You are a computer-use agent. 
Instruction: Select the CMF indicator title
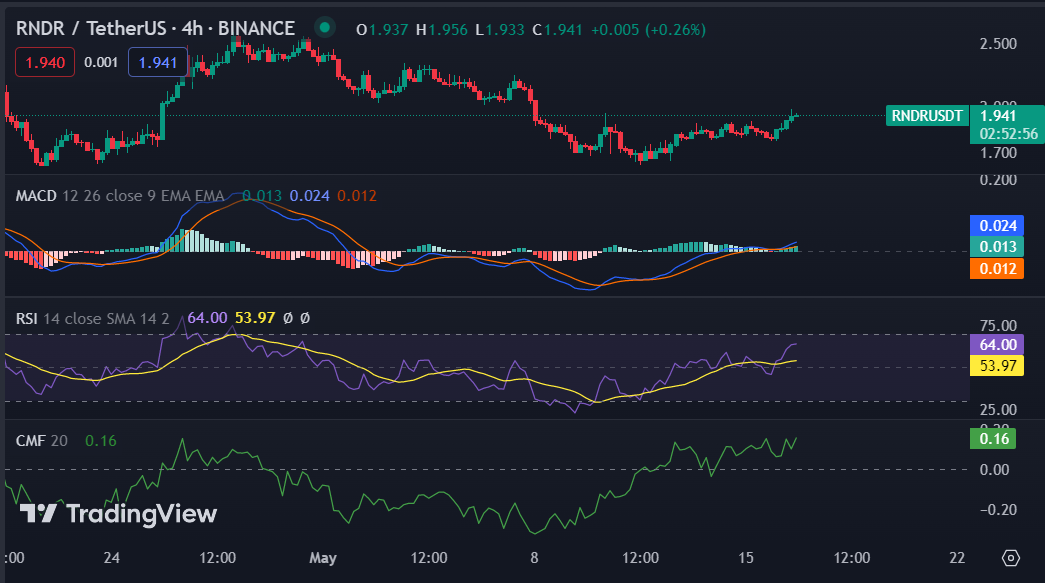click(29, 439)
